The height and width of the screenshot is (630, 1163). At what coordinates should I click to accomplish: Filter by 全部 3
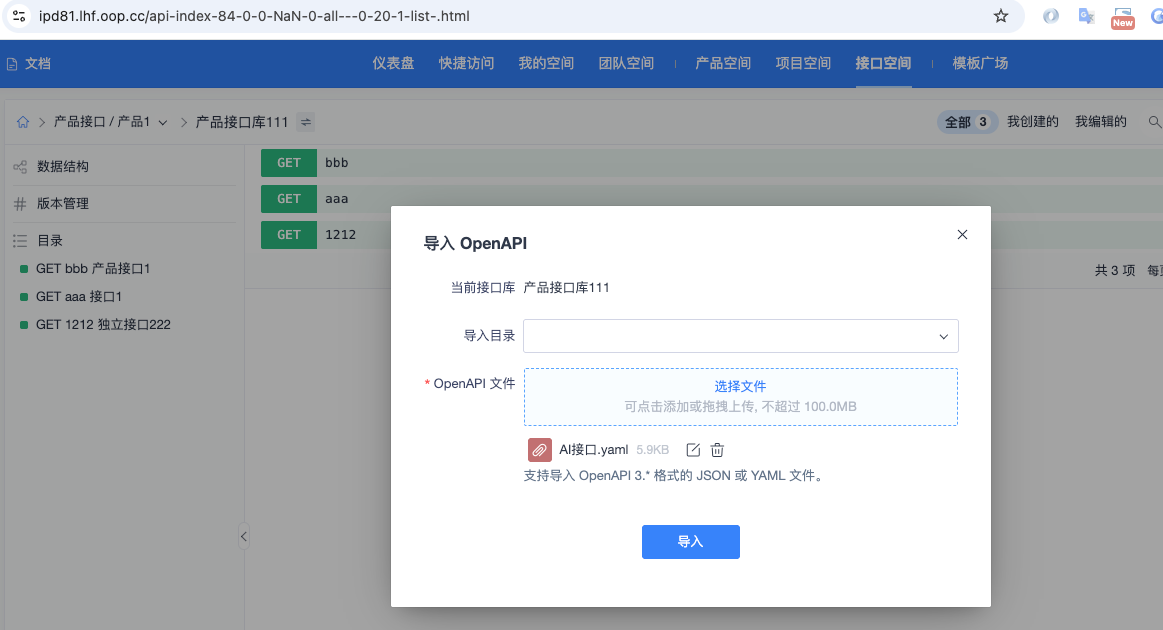point(967,122)
